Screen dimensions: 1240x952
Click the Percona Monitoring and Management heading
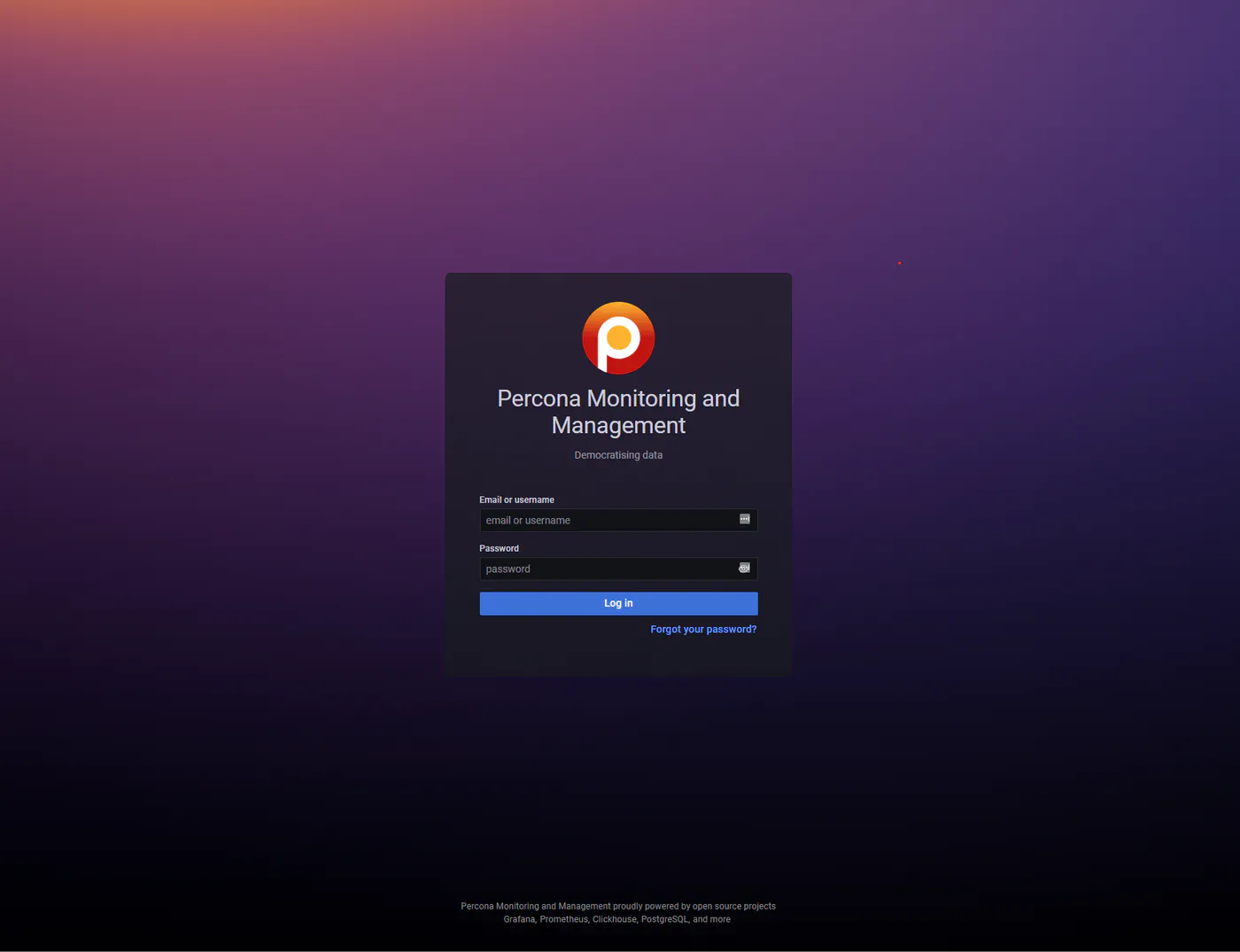(x=618, y=412)
